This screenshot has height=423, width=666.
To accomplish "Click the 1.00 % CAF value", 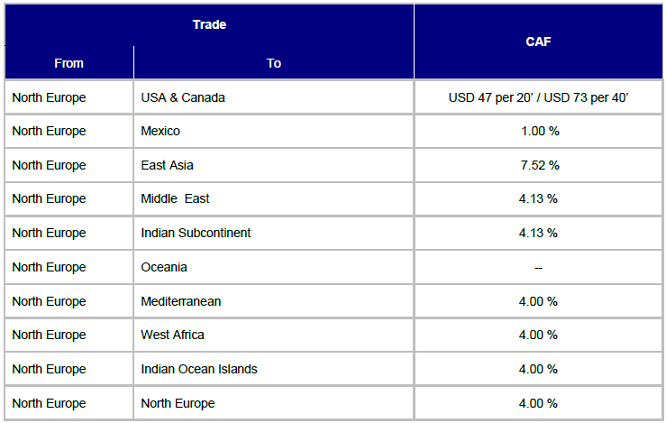I will 538,131.
